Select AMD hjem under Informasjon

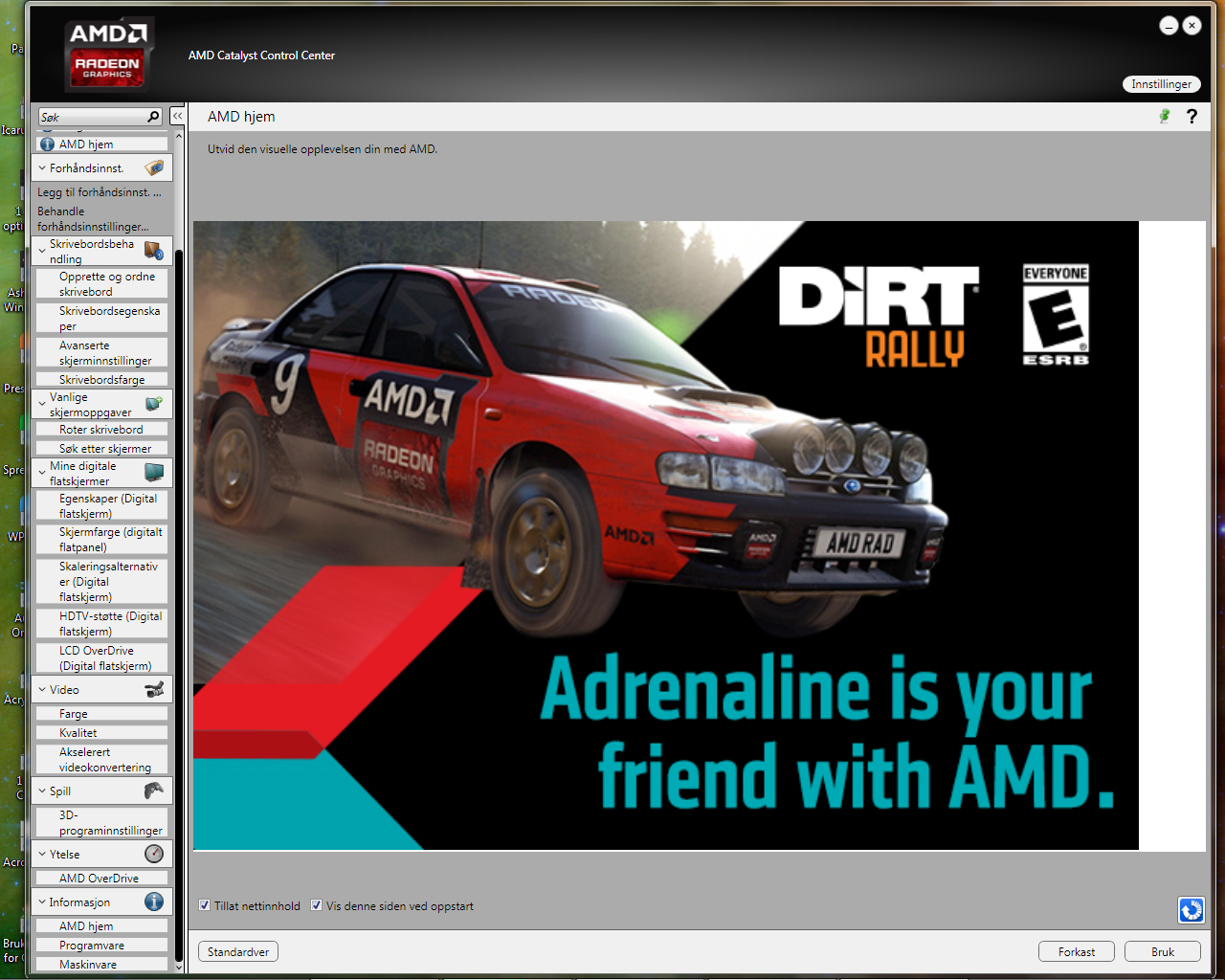tap(101, 926)
